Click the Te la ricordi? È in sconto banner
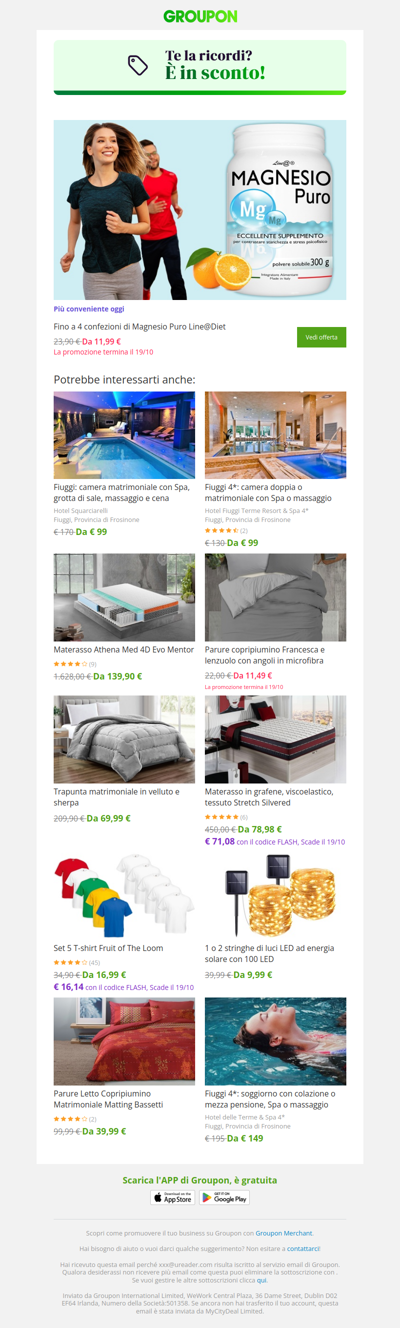400x1328 pixels. coord(200,67)
